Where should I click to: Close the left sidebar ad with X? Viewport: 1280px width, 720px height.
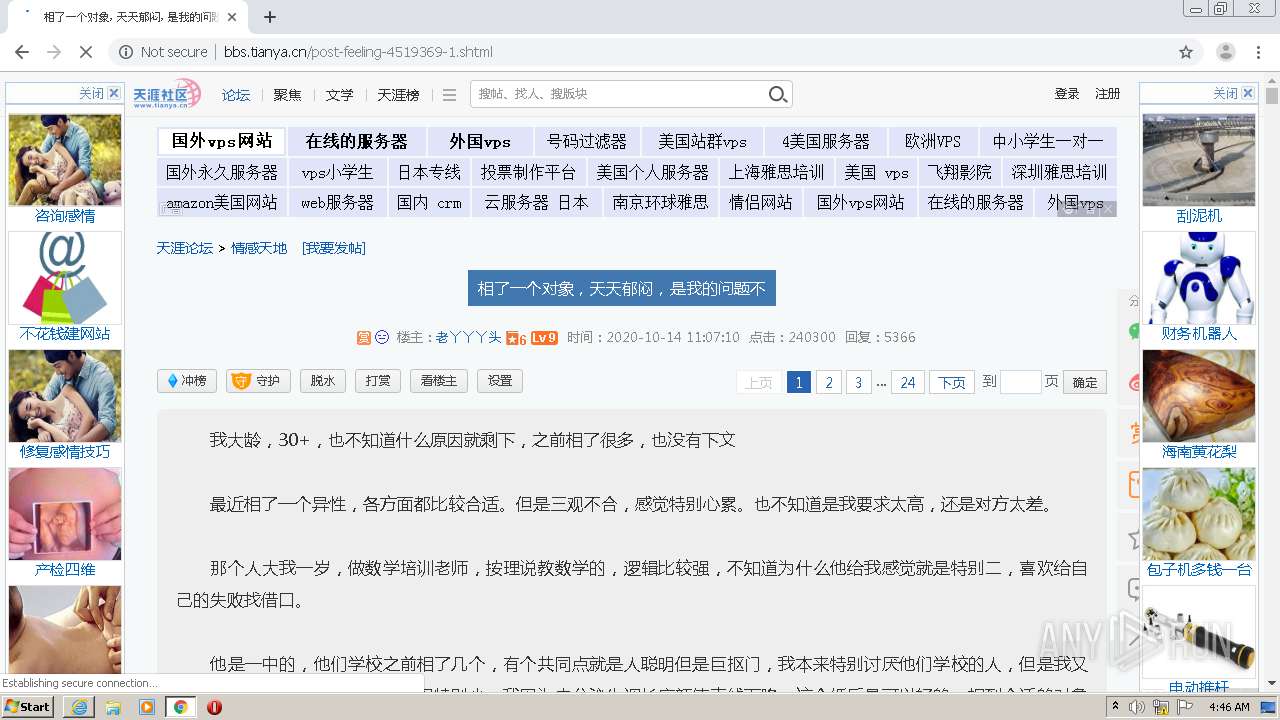[114, 93]
